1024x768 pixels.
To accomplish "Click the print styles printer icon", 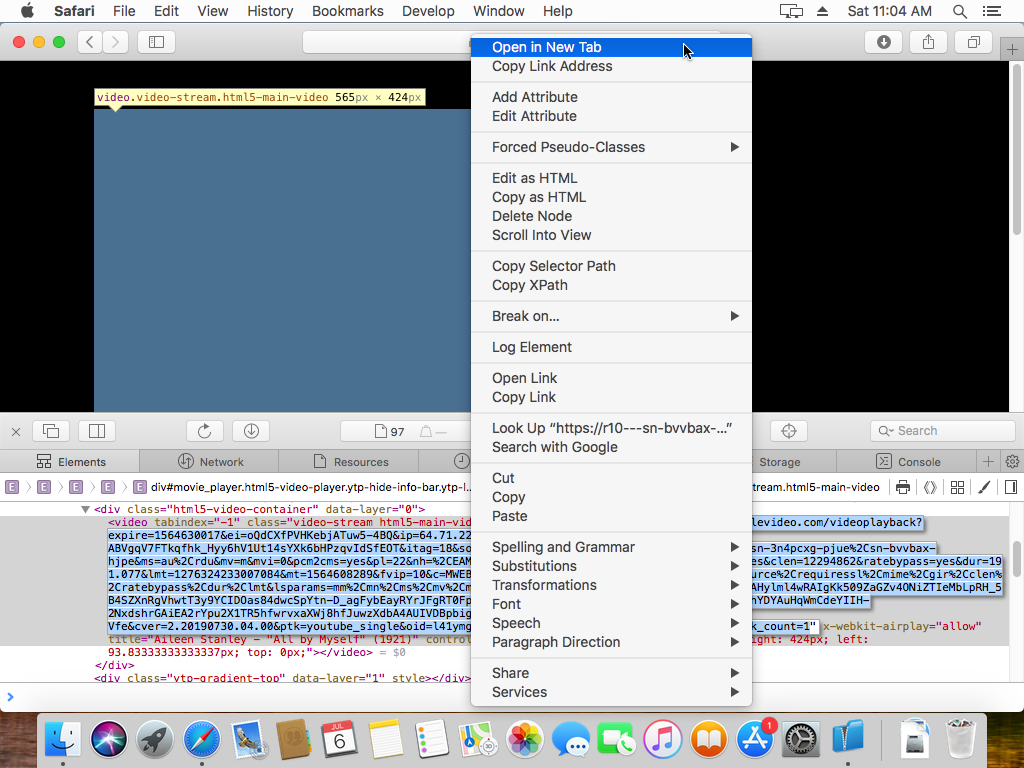I will point(903,488).
